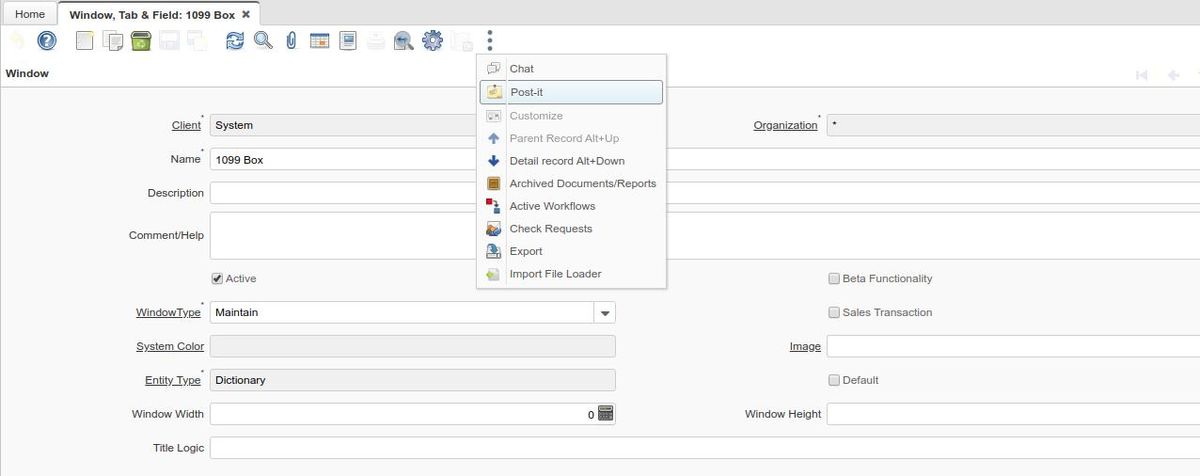Click into the Description input field
Viewport: 1200px width, 476px height.
coord(340,193)
